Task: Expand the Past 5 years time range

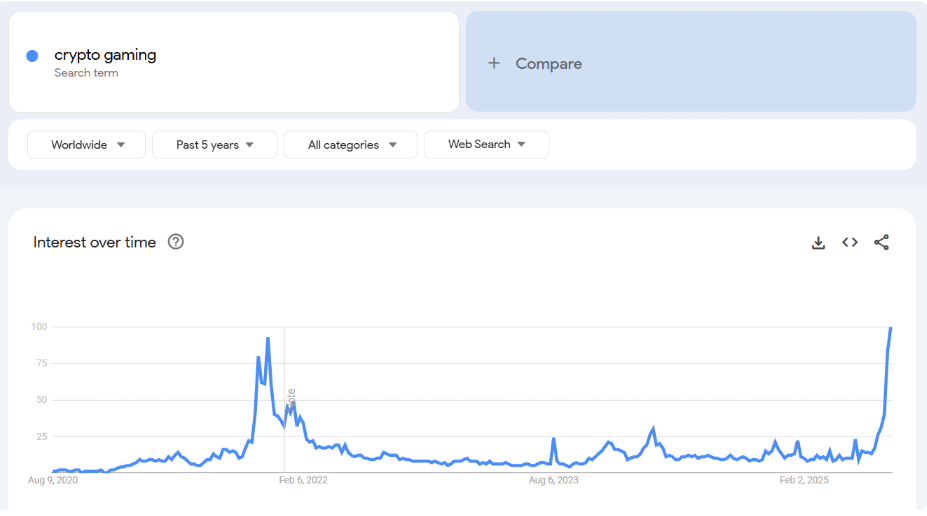Action: 215,145
